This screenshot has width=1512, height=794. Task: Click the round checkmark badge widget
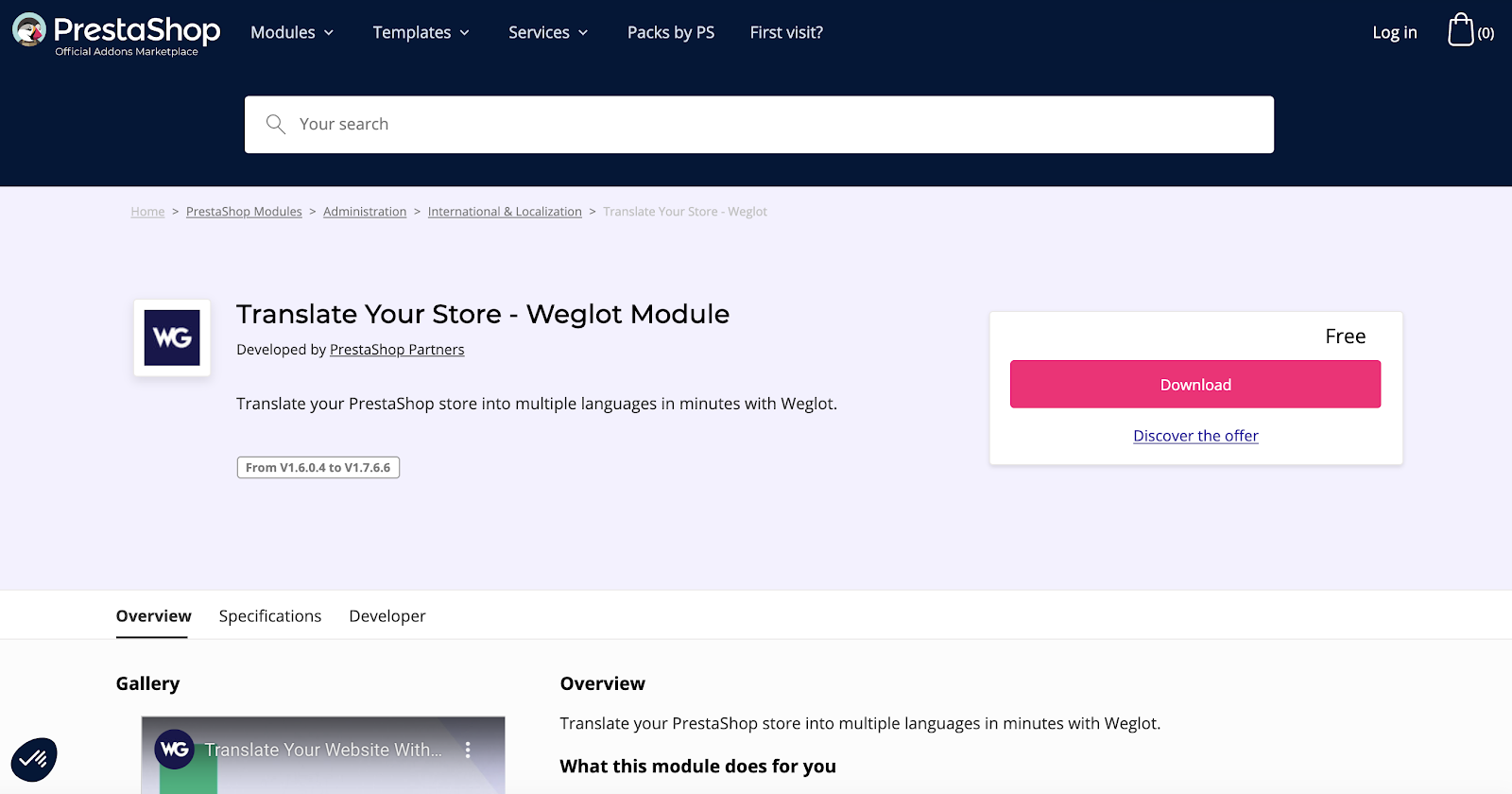(x=34, y=759)
